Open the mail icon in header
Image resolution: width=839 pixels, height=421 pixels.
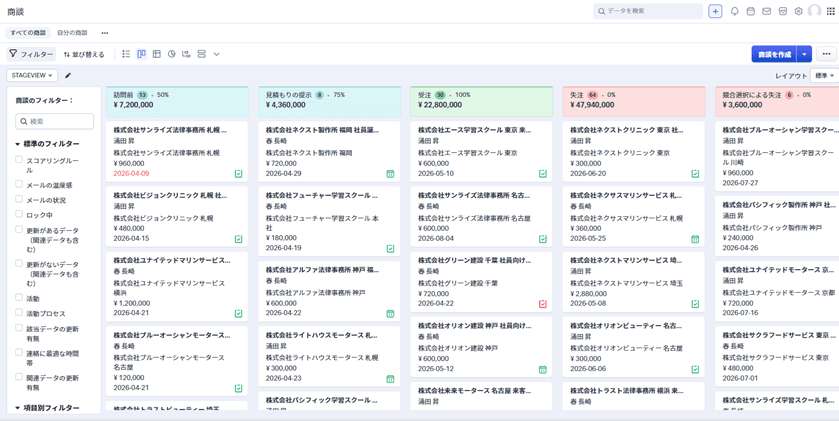pos(766,12)
